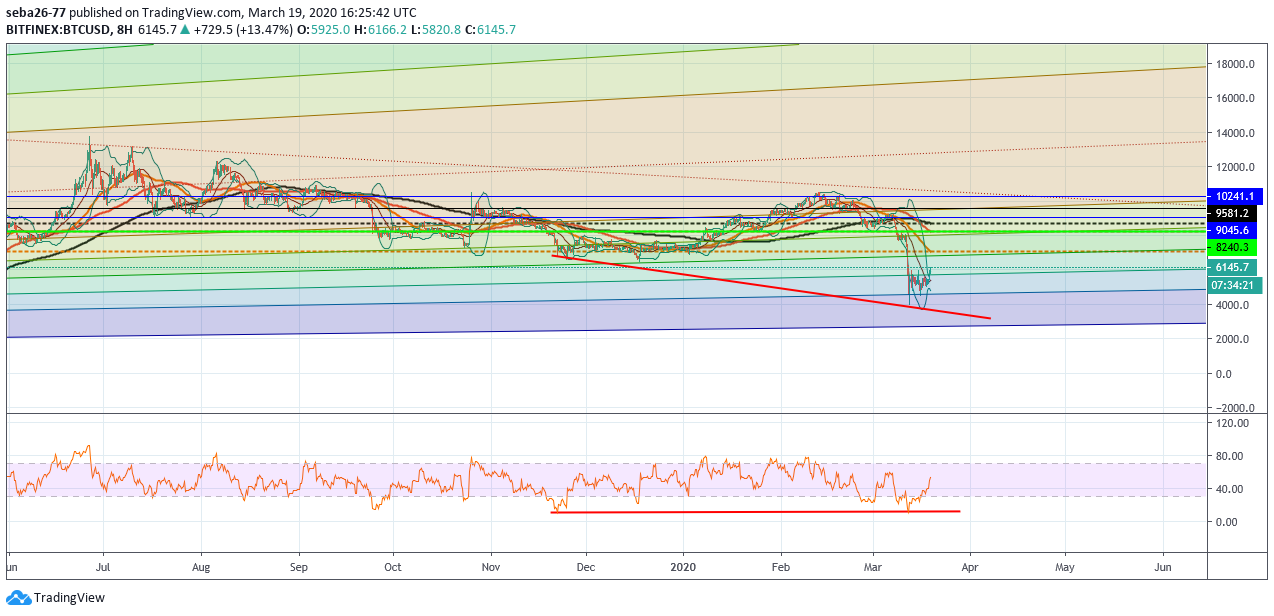Click the -2000.0 price axis label
Image resolution: width=1274 pixels, height=616 pixels.
[x=1235, y=408]
